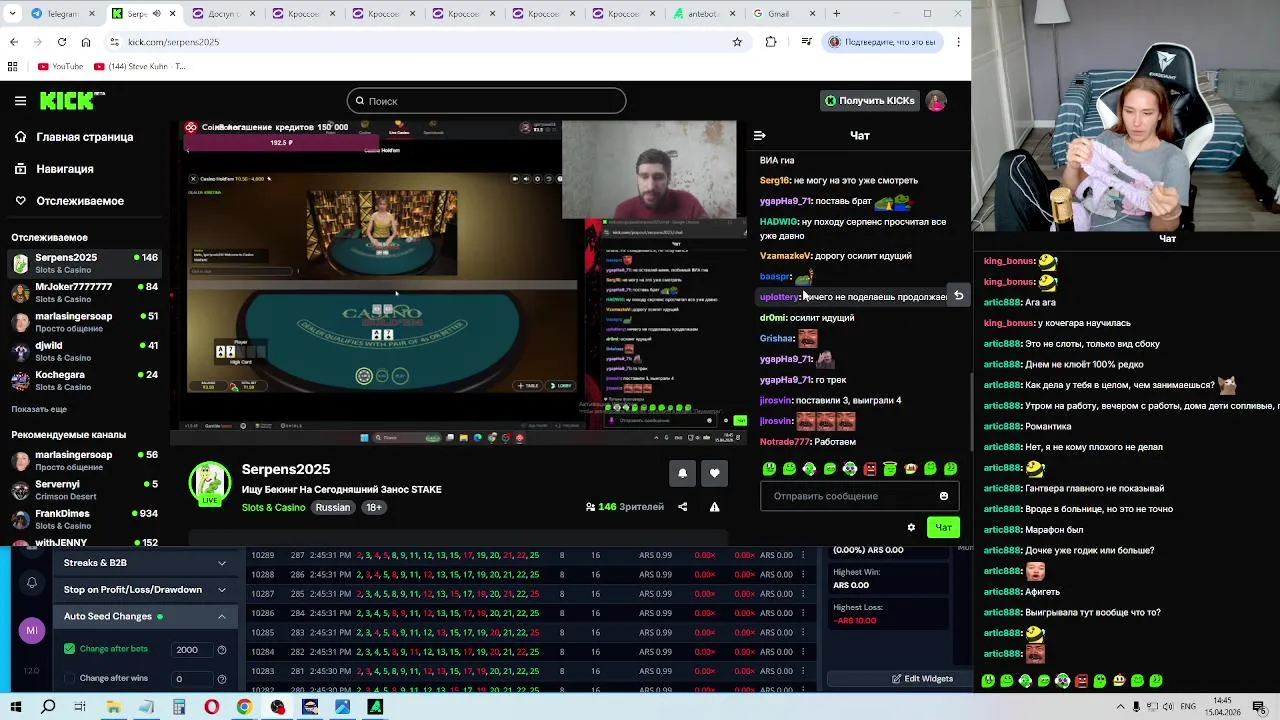The width and height of the screenshot is (1280, 720).
Task: Open Навигация in the sidebar
Action: [x=65, y=169]
